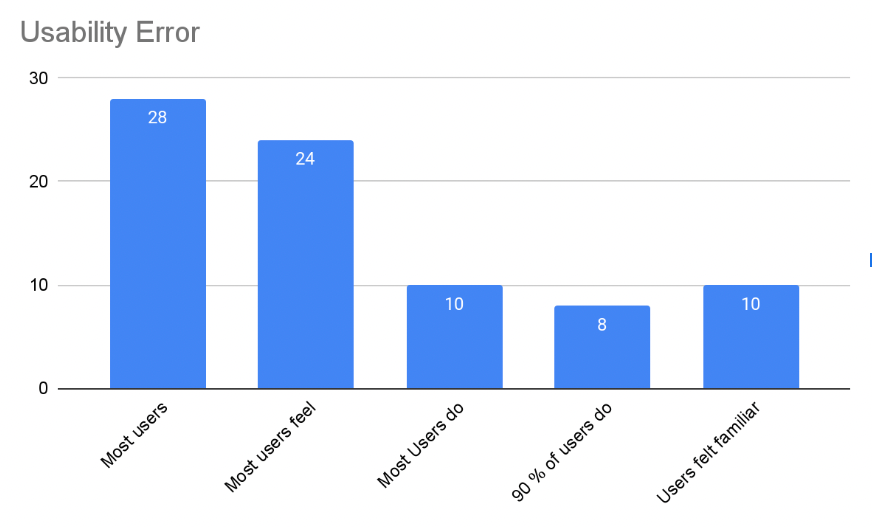
Task: Click the data label on Most Users do bar
Action: (454, 303)
